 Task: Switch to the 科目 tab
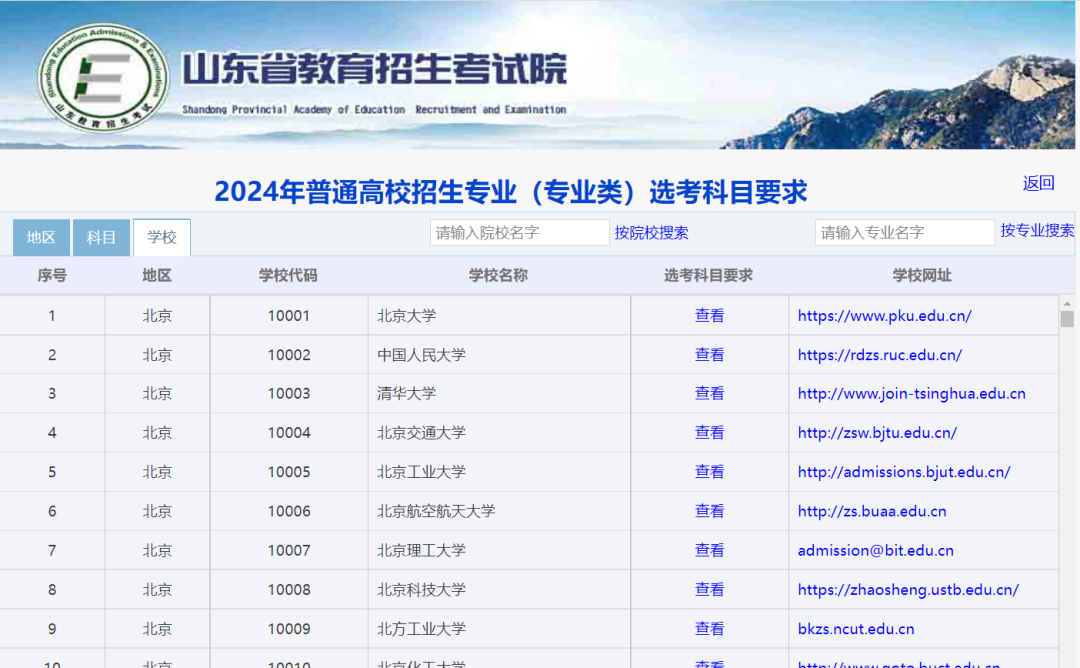tap(101, 238)
